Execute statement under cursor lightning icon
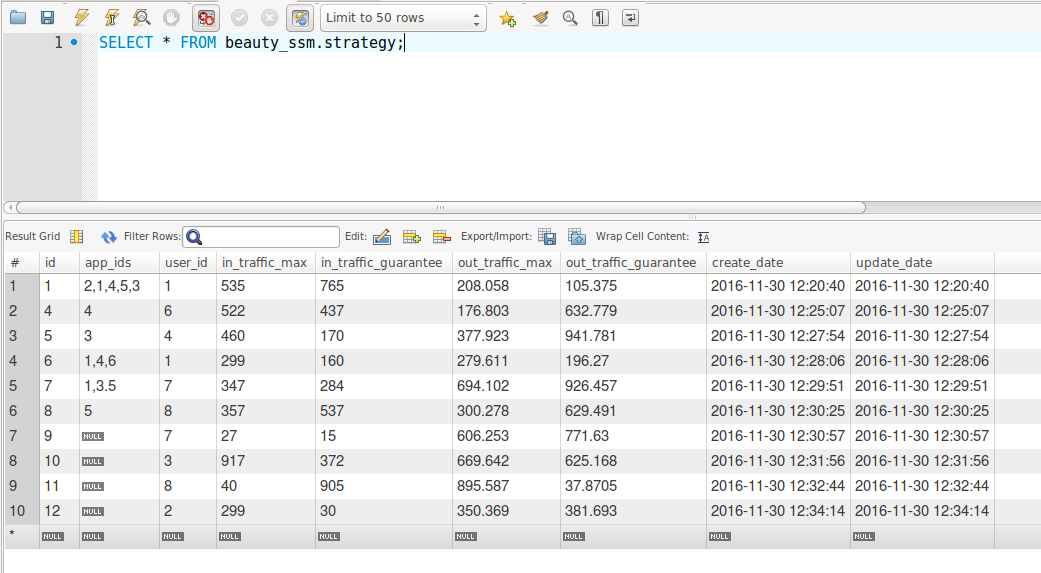1041x573 pixels. coord(111,18)
